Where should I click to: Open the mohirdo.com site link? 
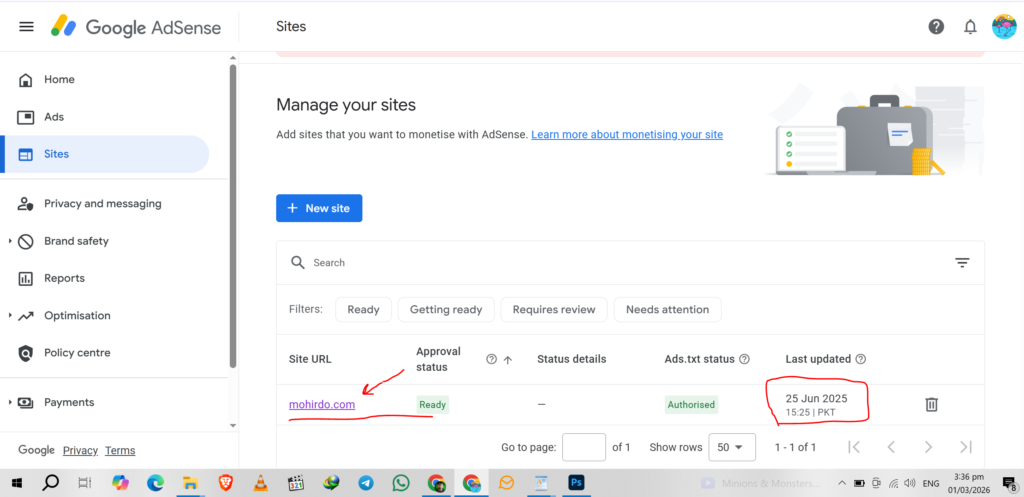coord(321,404)
